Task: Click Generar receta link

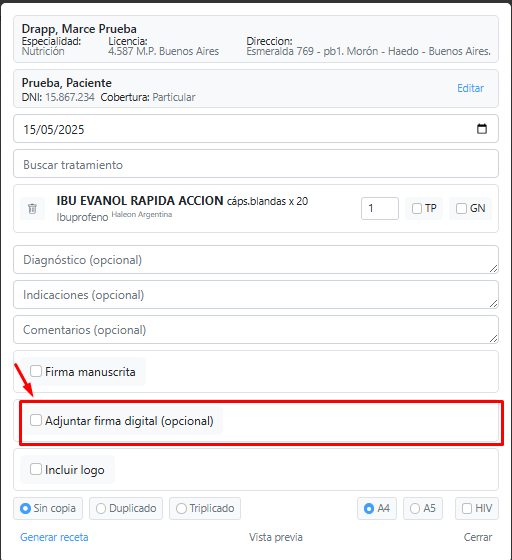Action: tap(54, 537)
